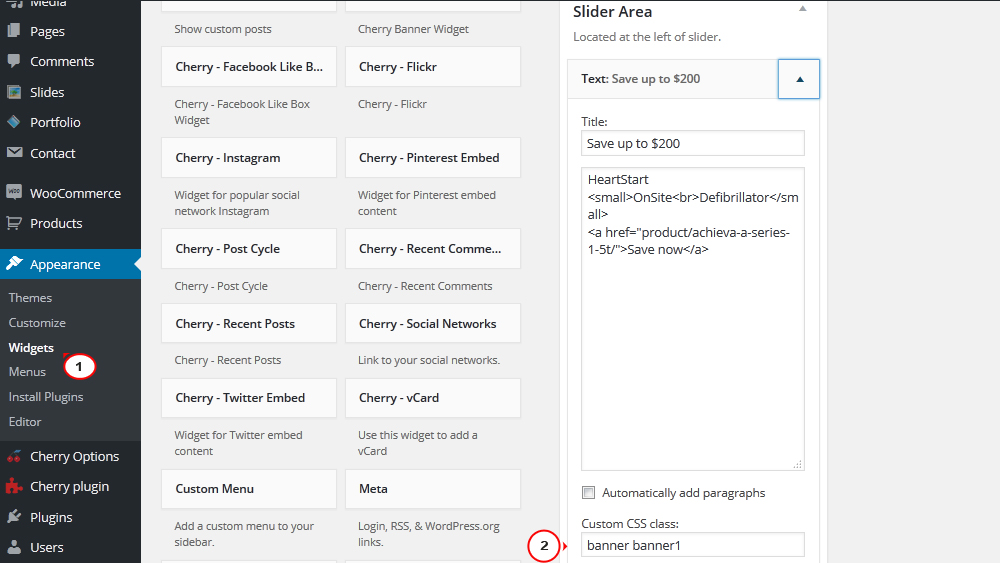Open the Customize submenu link
The image size is (1000, 563).
click(x=37, y=323)
